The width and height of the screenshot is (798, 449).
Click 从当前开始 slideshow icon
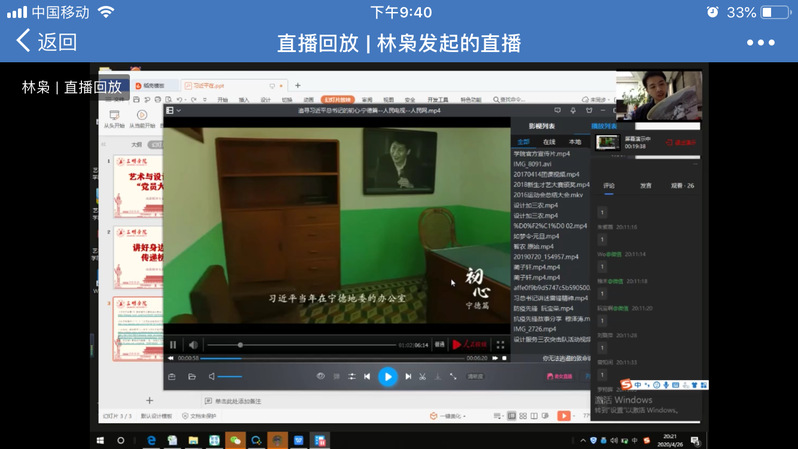tap(142, 119)
